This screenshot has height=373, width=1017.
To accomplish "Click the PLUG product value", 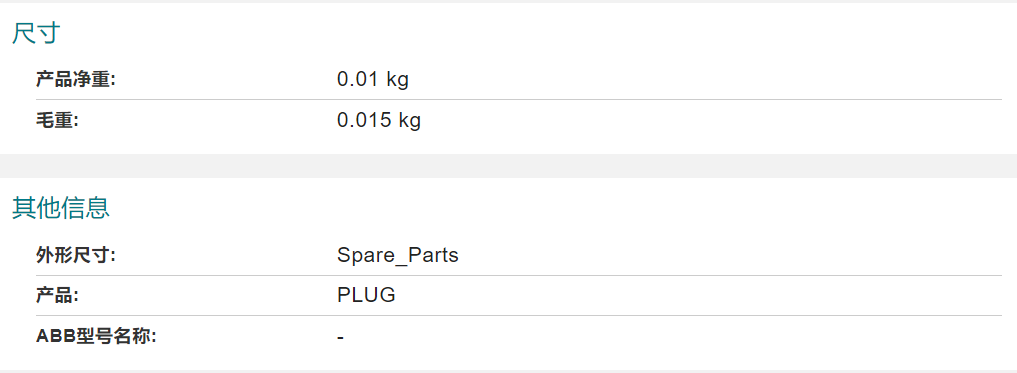I will pos(366,296).
